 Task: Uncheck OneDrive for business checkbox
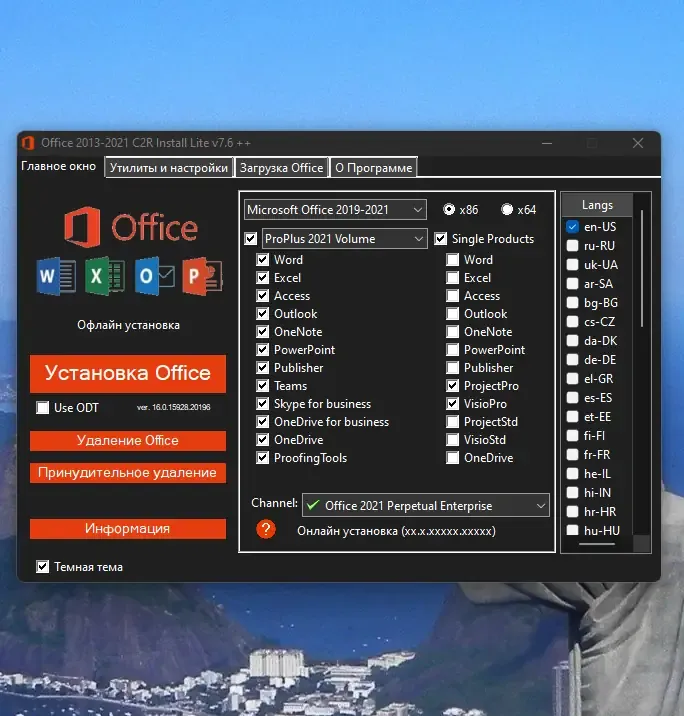pos(263,421)
